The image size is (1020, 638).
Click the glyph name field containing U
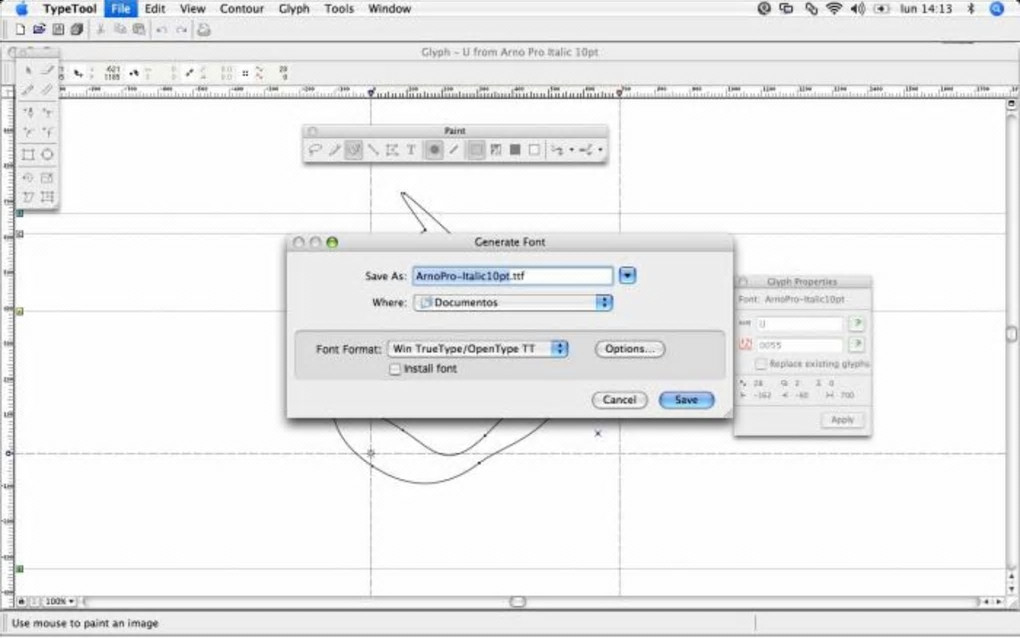[799, 323]
